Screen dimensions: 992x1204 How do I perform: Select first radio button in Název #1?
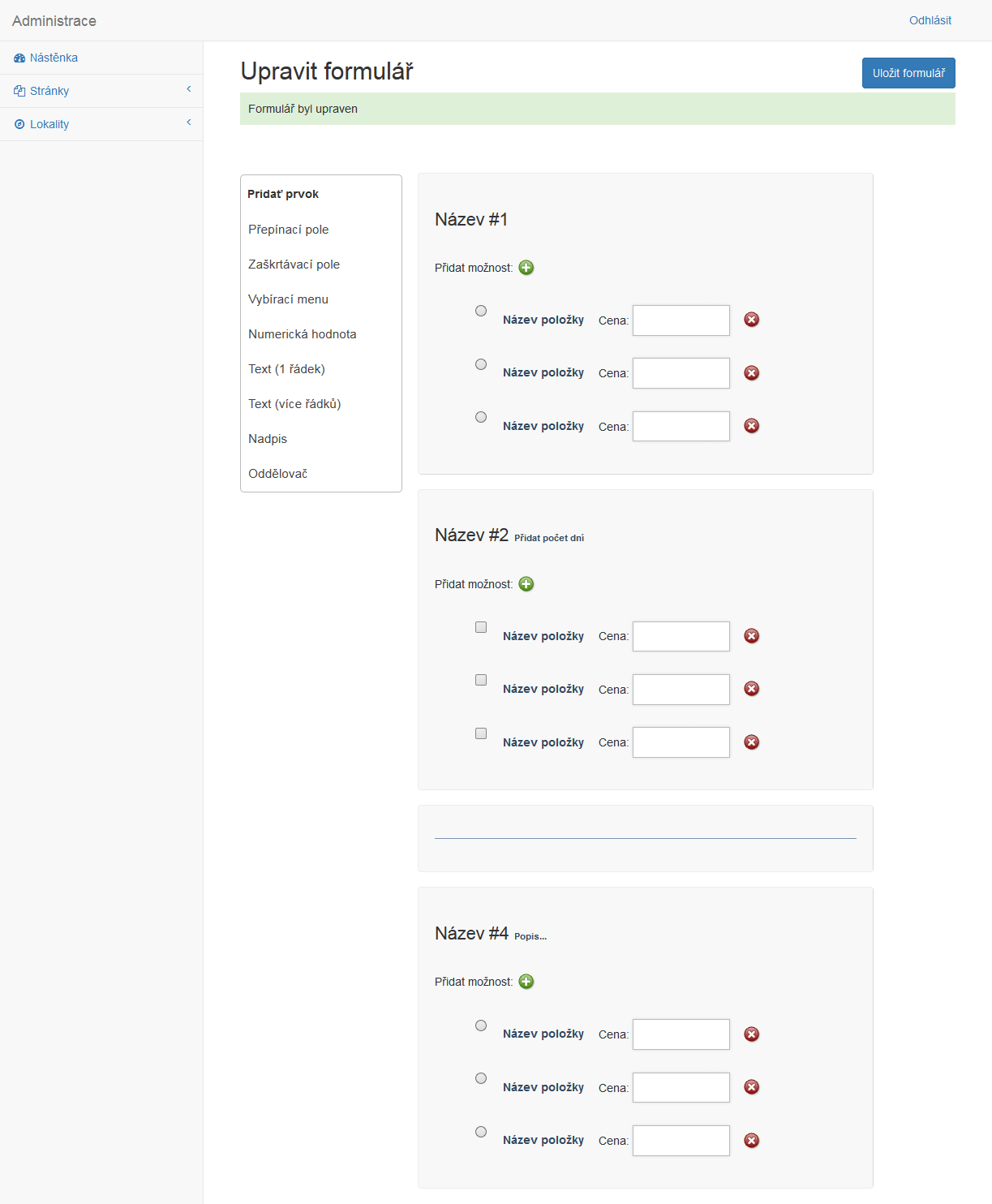pos(481,311)
